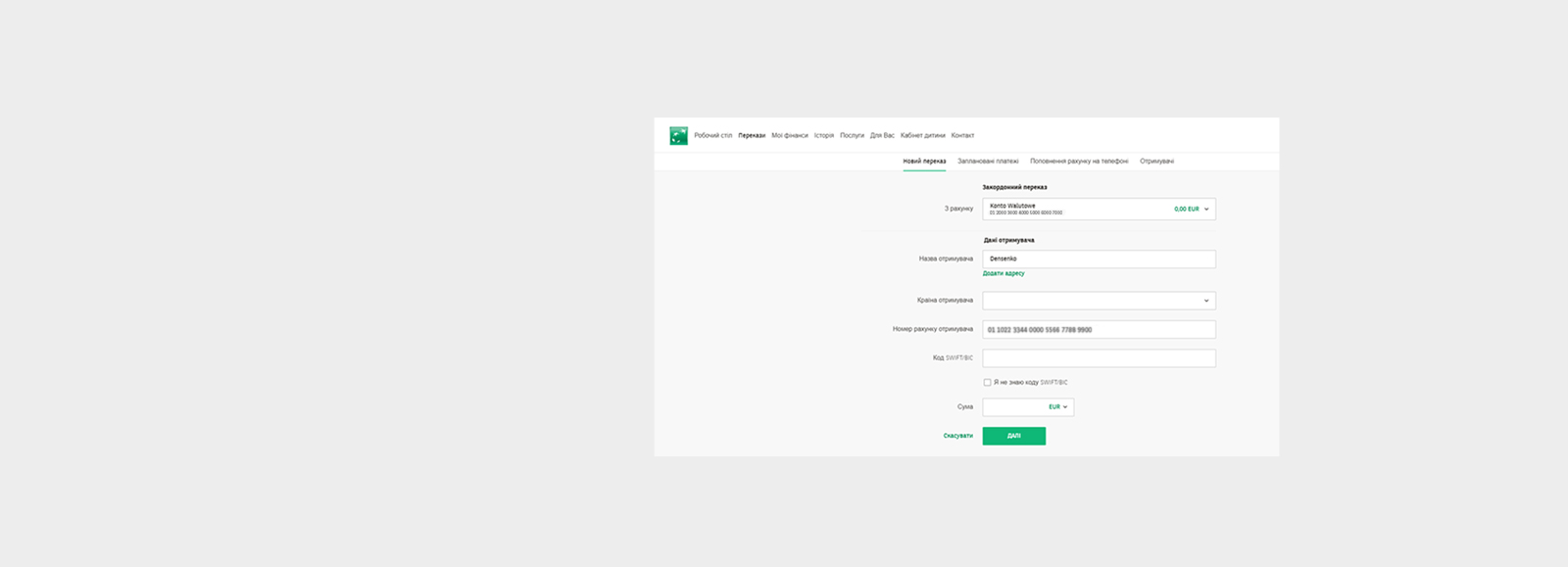Open the Контакт page
1568x567 pixels.
[x=962, y=136]
